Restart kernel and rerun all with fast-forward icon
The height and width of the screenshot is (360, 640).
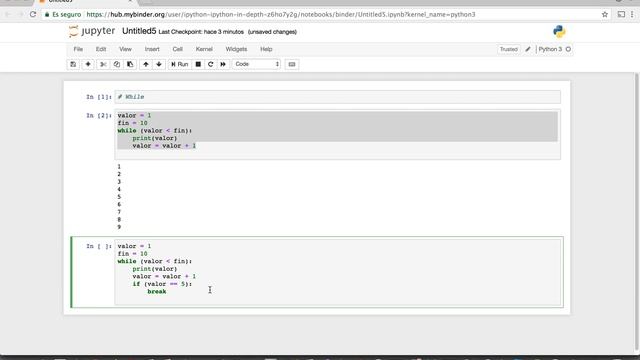(x=223, y=64)
